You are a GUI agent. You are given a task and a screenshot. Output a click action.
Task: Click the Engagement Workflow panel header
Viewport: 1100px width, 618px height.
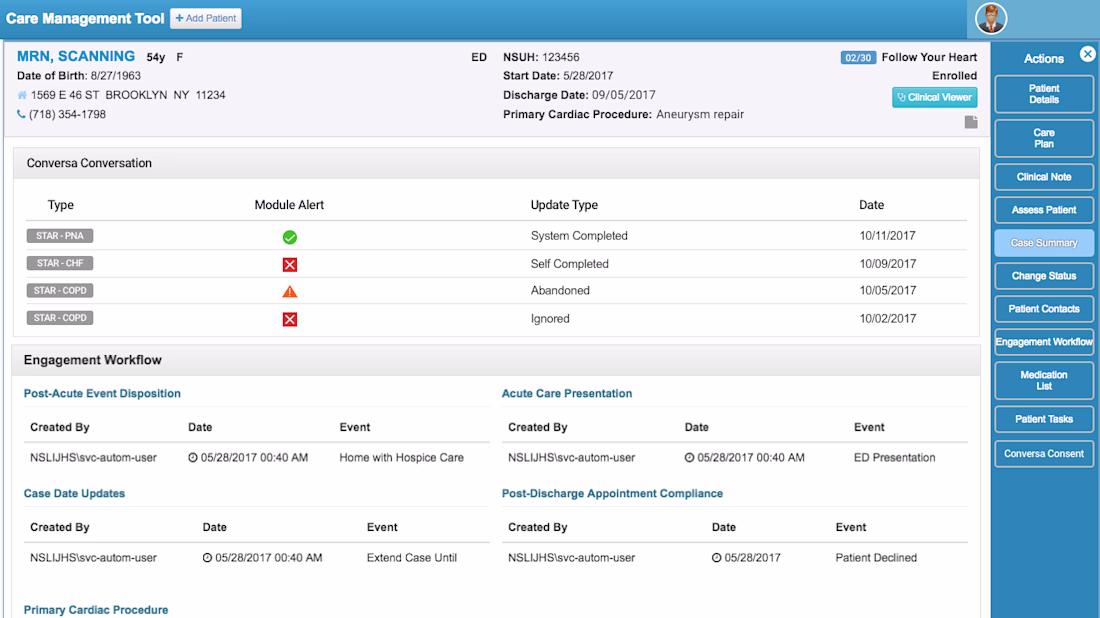click(496, 360)
